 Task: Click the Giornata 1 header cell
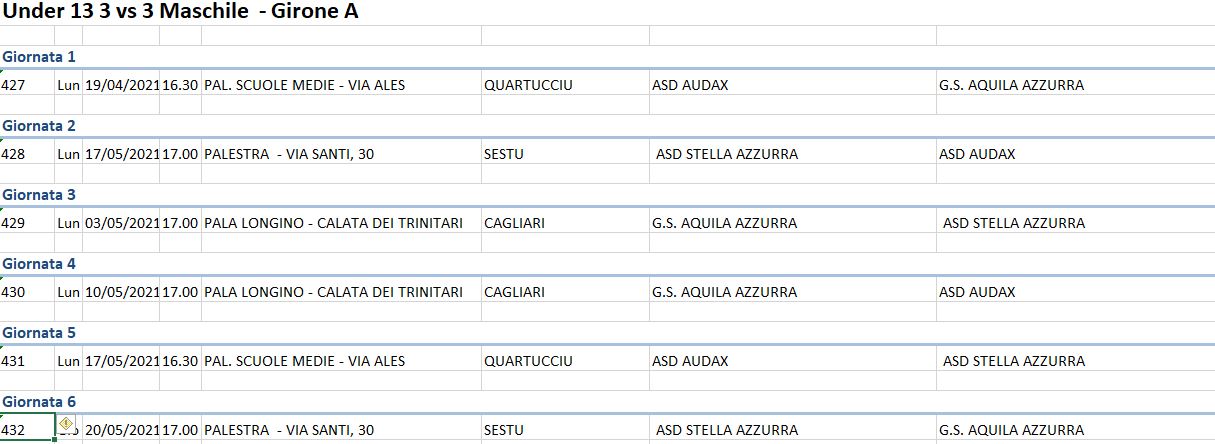(38, 57)
